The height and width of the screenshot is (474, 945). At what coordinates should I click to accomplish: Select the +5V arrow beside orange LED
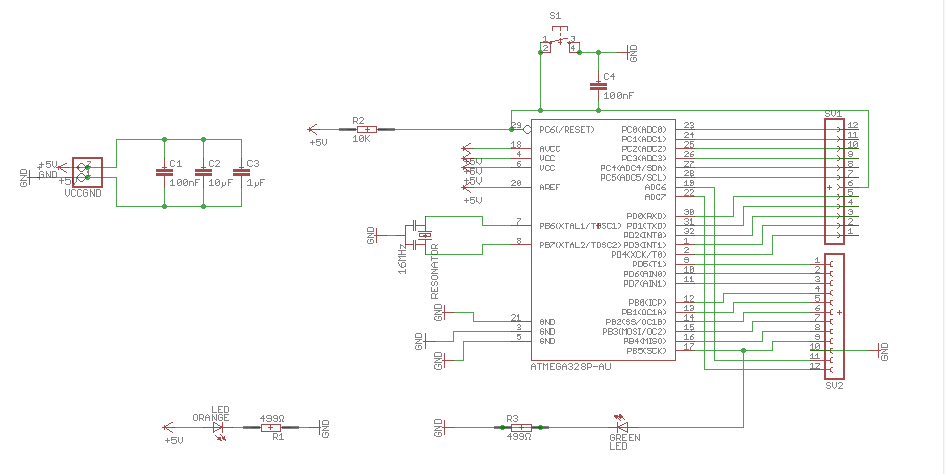point(169,428)
